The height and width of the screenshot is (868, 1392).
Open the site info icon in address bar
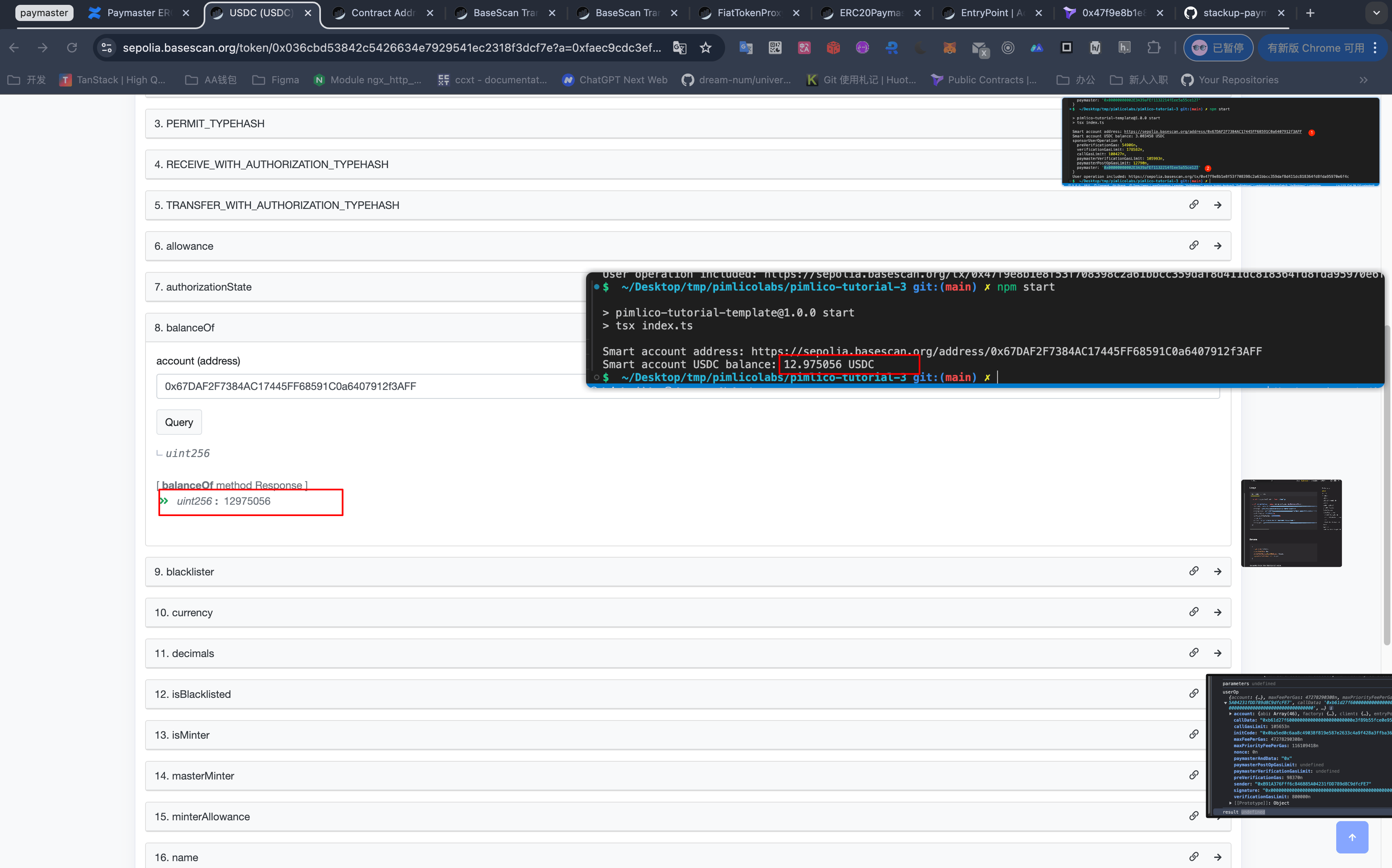[107, 48]
